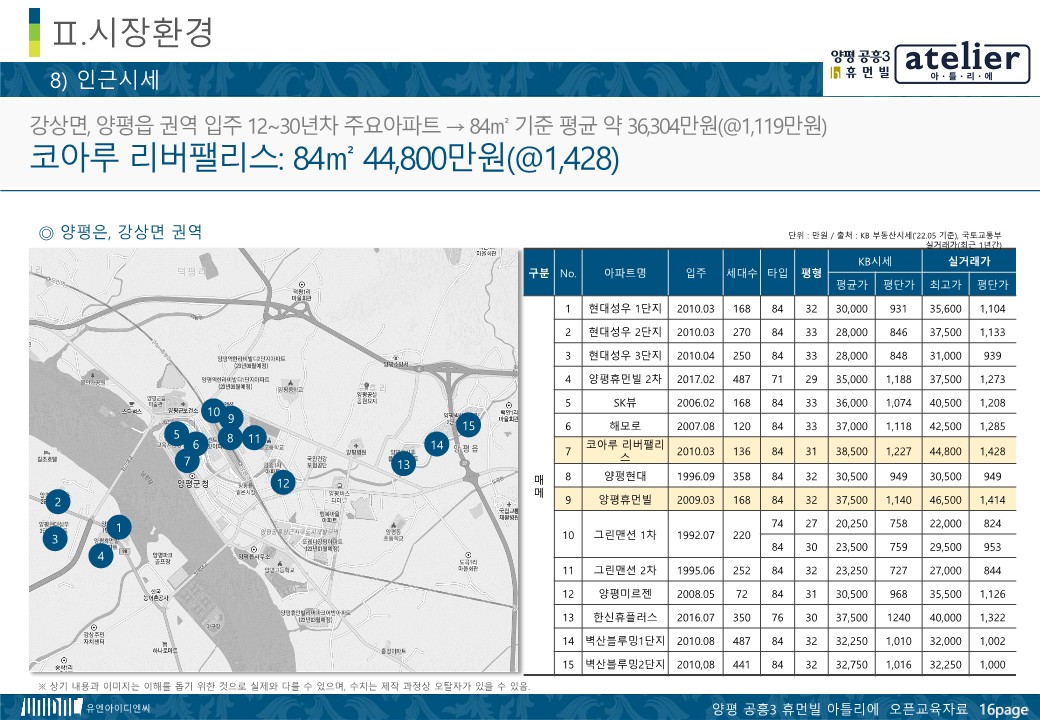Click the 양평군청 map label
Viewport: 1040px width, 720px height.
[193, 483]
